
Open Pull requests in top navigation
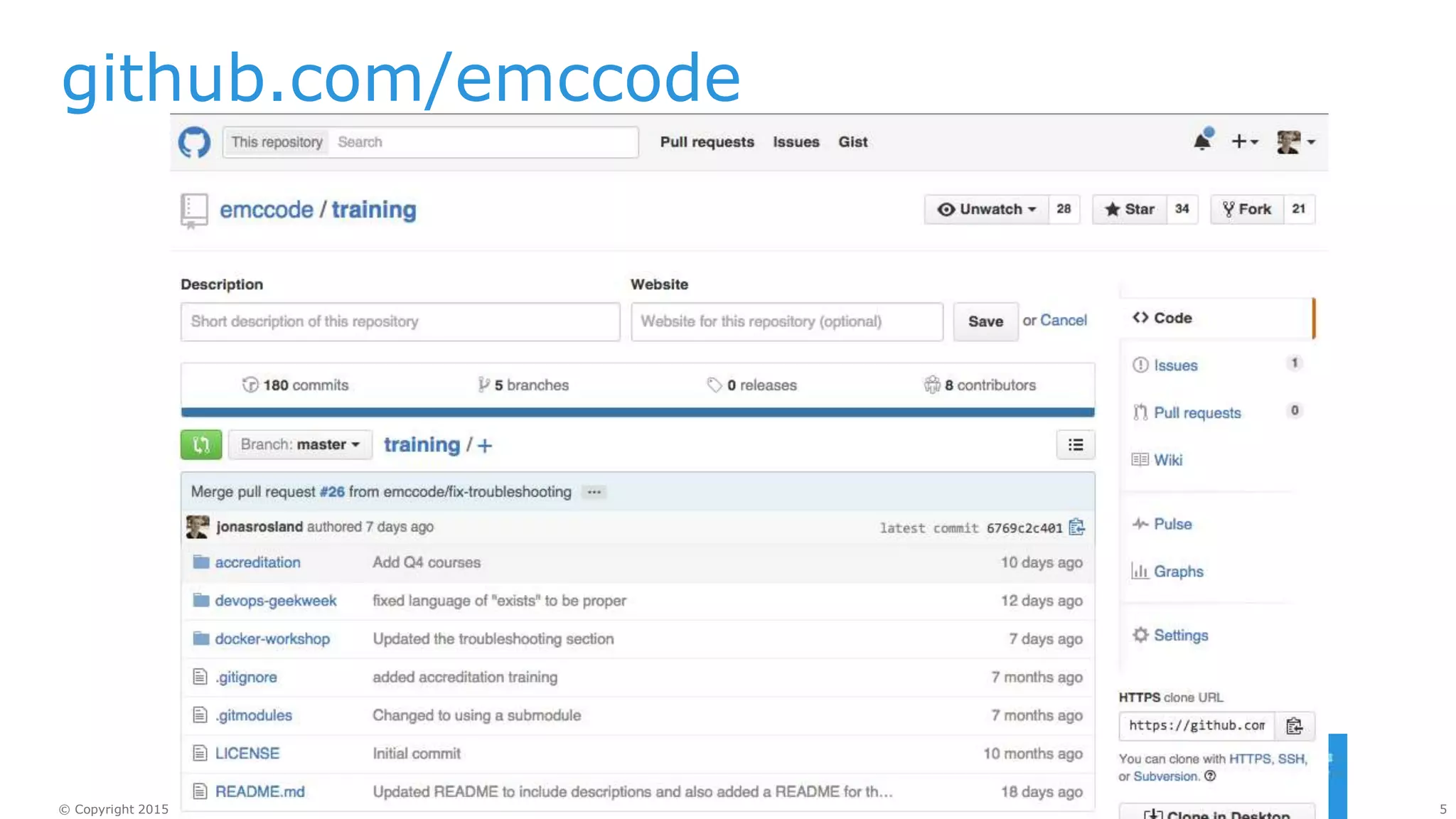point(707,142)
